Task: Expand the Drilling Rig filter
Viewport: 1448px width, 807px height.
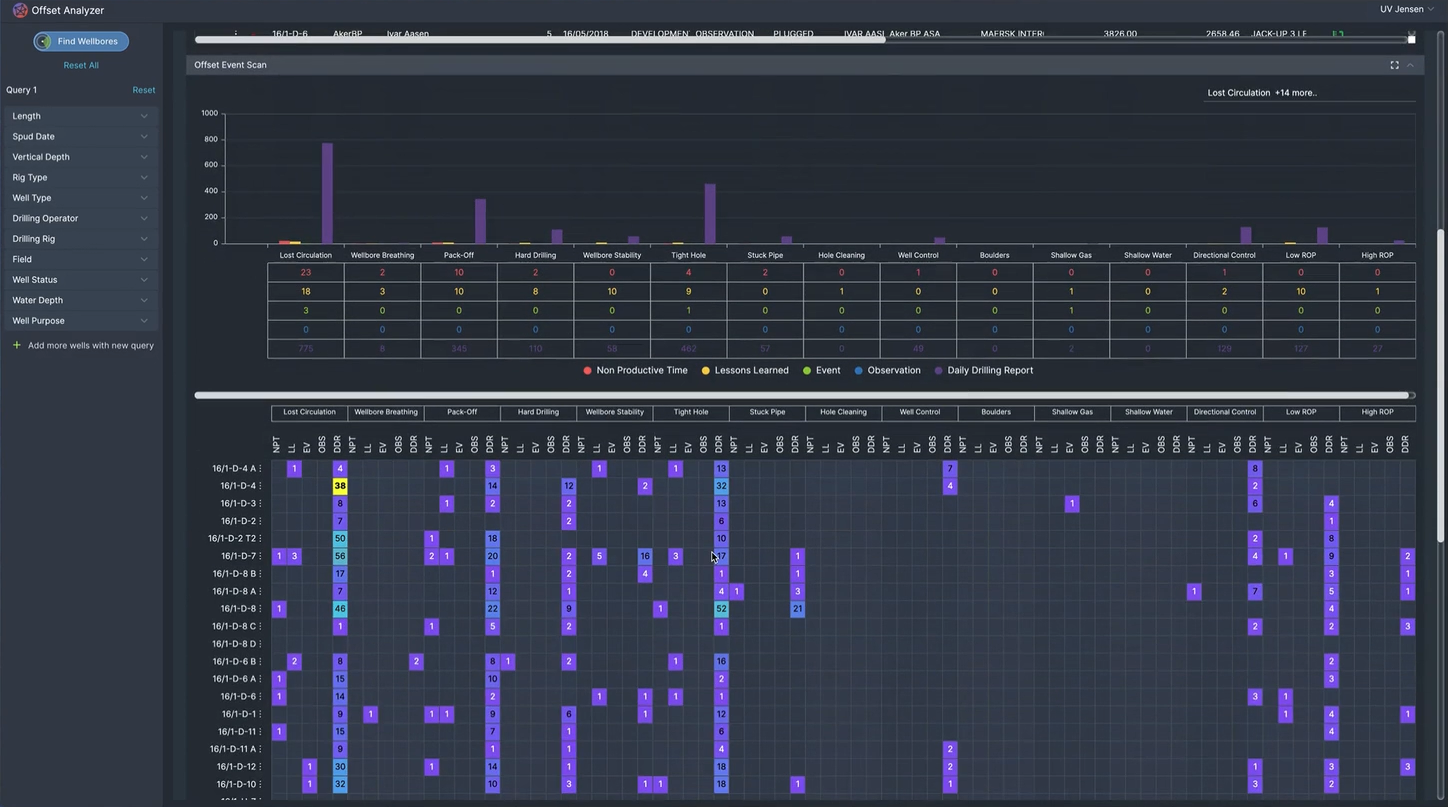Action: [80, 239]
